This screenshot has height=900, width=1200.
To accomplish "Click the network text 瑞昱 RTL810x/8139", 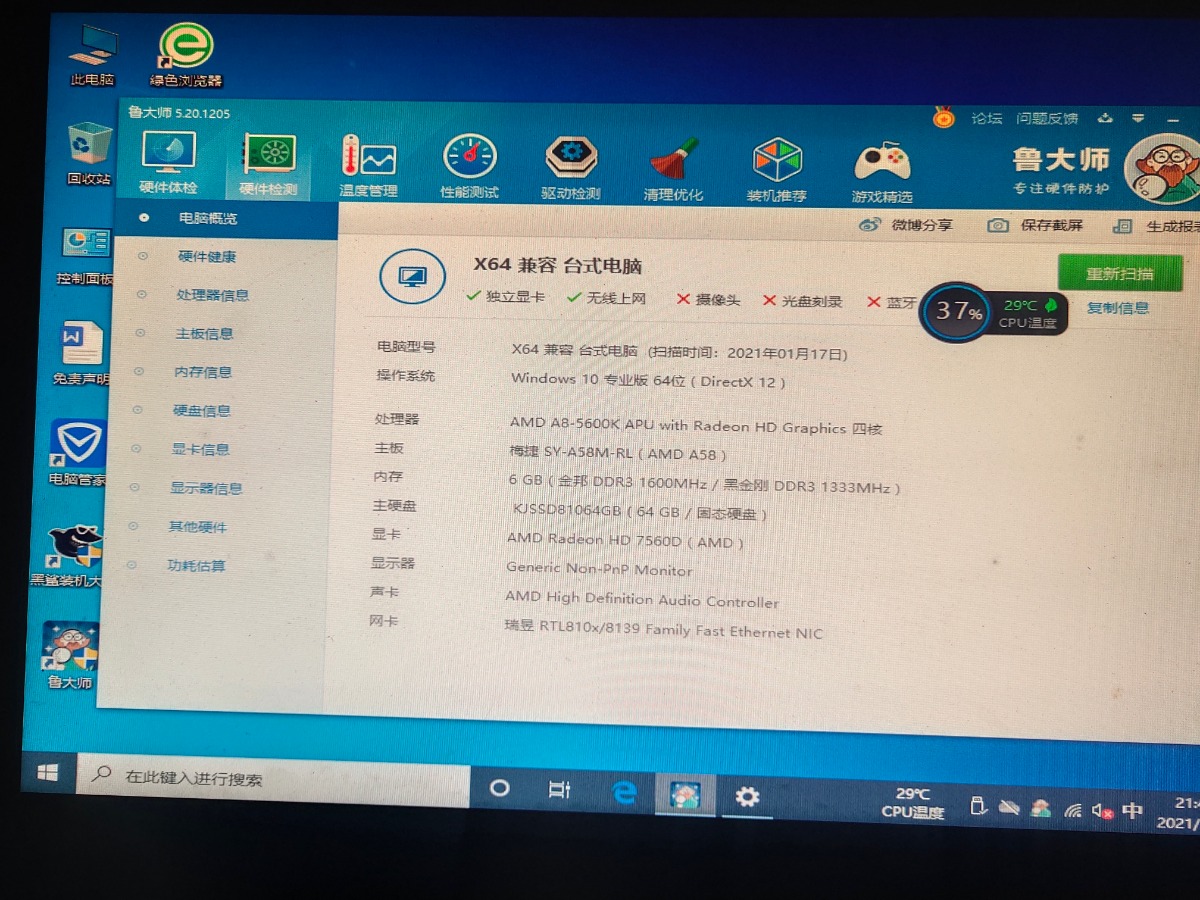I will point(571,629).
